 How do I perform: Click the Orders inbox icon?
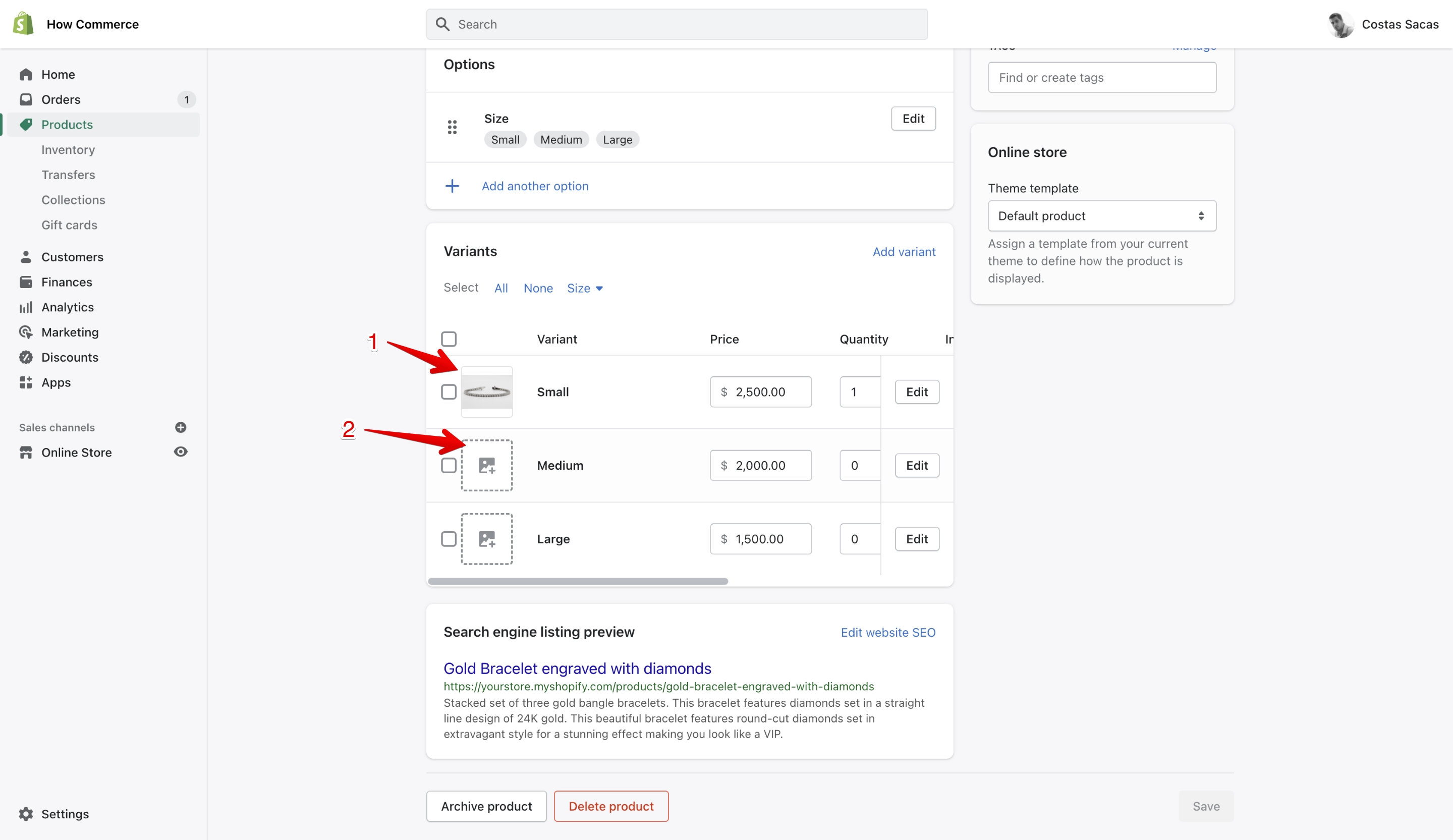coord(26,99)
